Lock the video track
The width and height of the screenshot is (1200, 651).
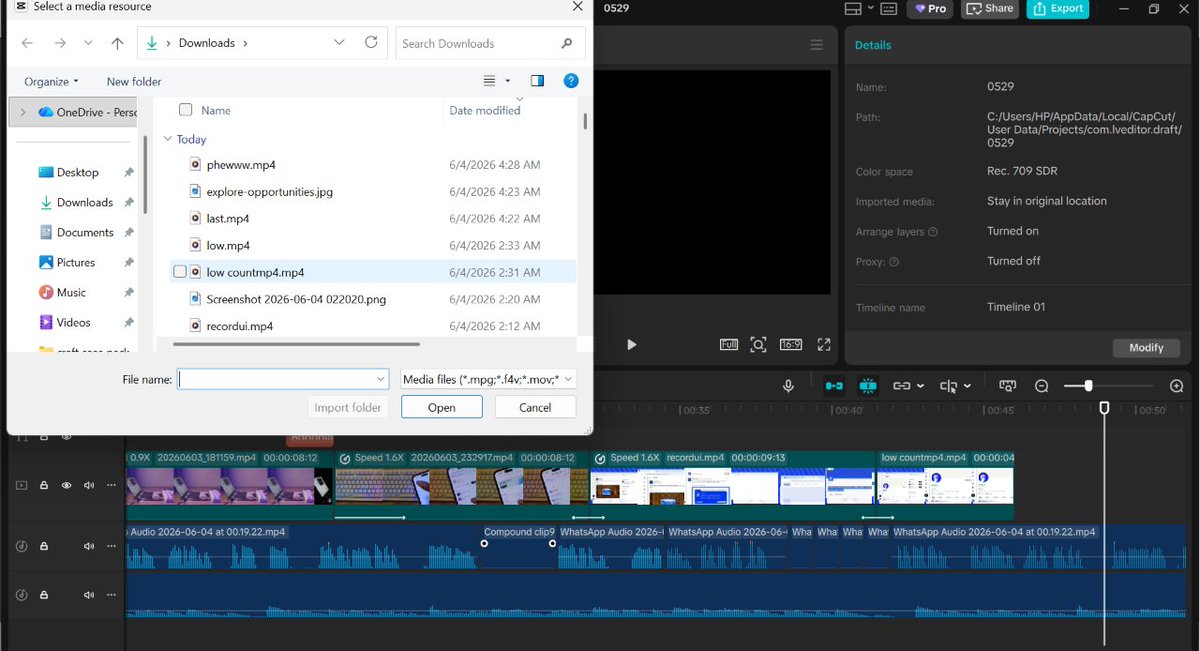[x=44, y=485]
